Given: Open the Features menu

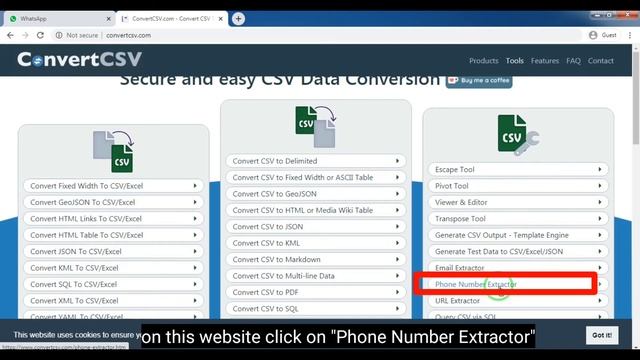Looking at the screenshot, I should click(x=545, y=61).
